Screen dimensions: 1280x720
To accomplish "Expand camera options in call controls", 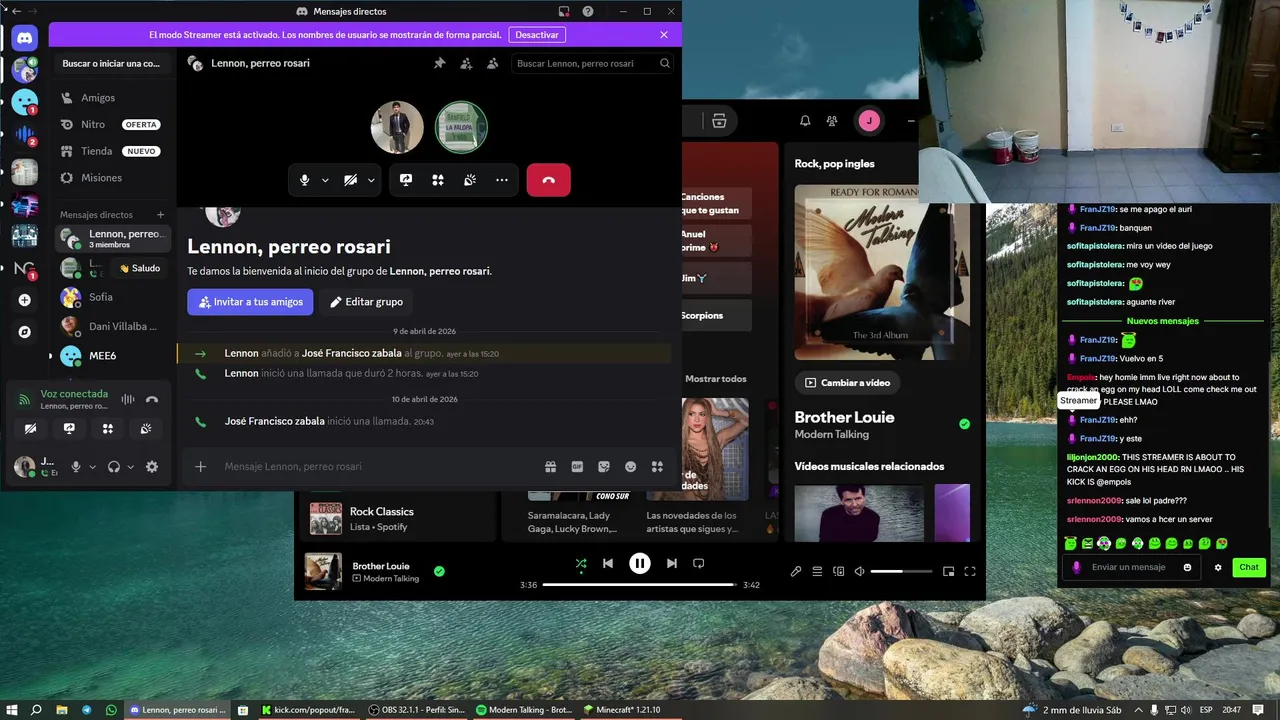I will click(371, 180).
